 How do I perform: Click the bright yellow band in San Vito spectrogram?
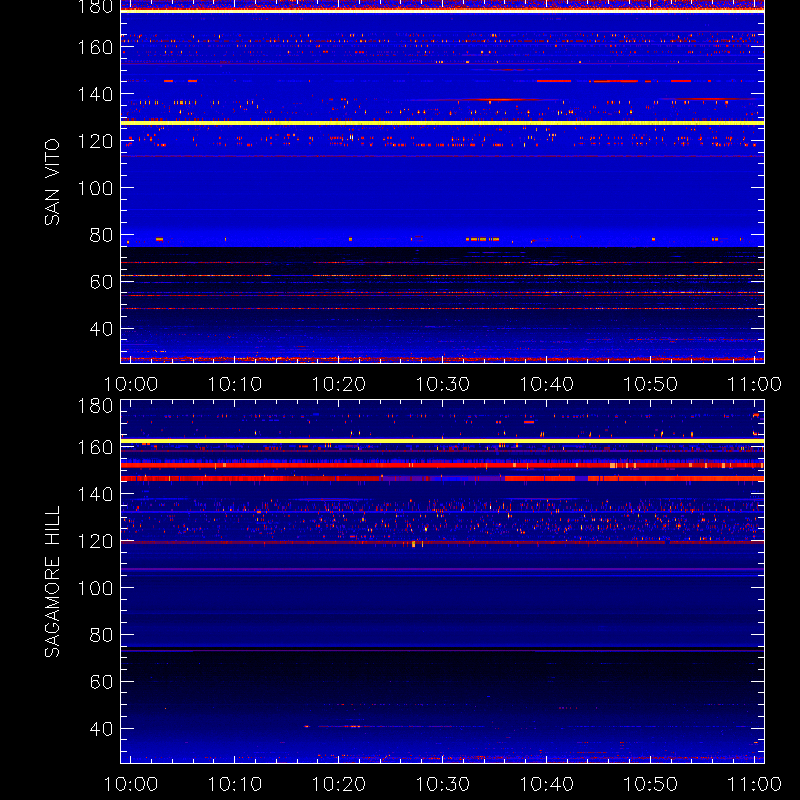pos(442,123)
